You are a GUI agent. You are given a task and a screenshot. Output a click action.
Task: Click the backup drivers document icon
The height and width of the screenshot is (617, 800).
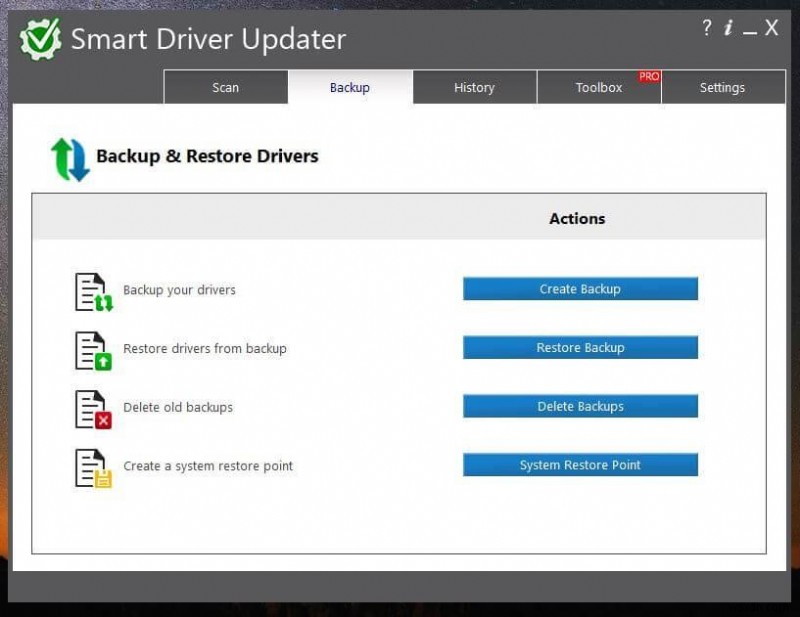90,290
